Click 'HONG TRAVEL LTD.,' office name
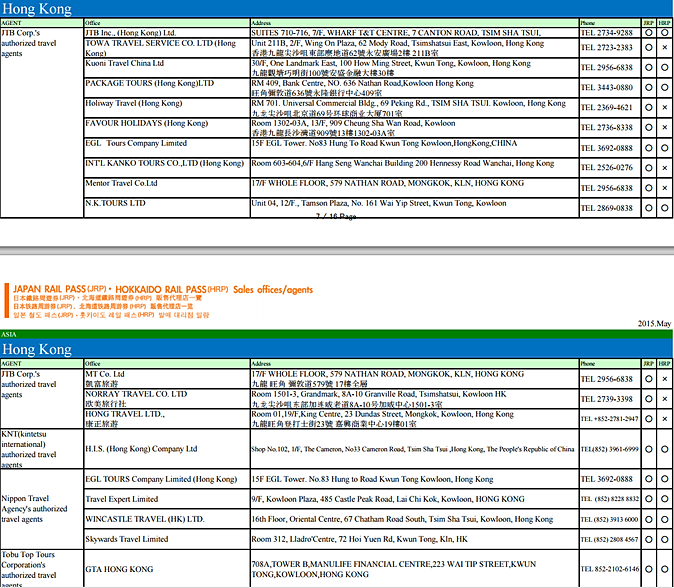674x588 pixels. click(x=125, y=414)
